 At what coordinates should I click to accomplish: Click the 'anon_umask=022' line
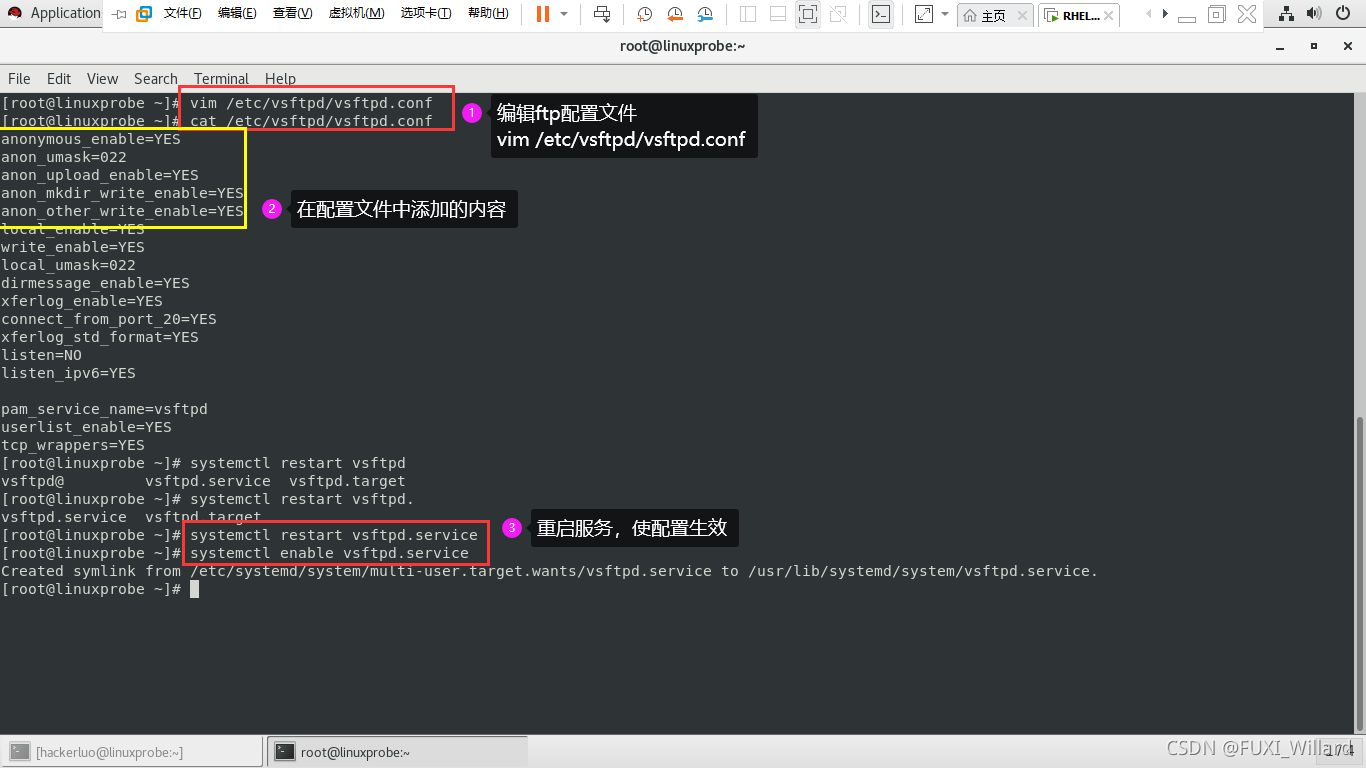coord(64,157)
